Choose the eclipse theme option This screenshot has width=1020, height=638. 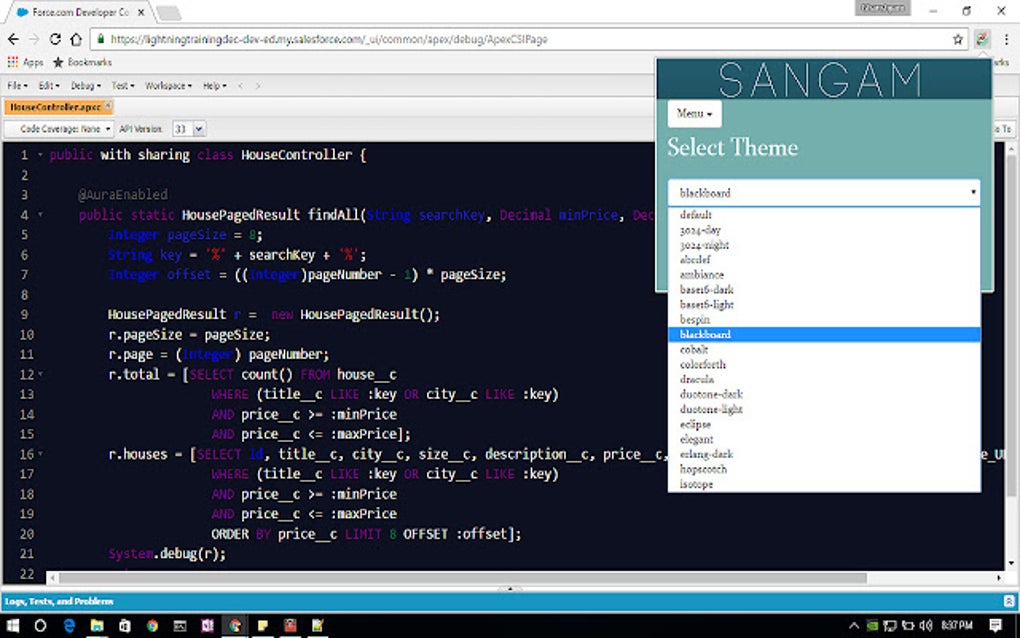pos(824,424)
